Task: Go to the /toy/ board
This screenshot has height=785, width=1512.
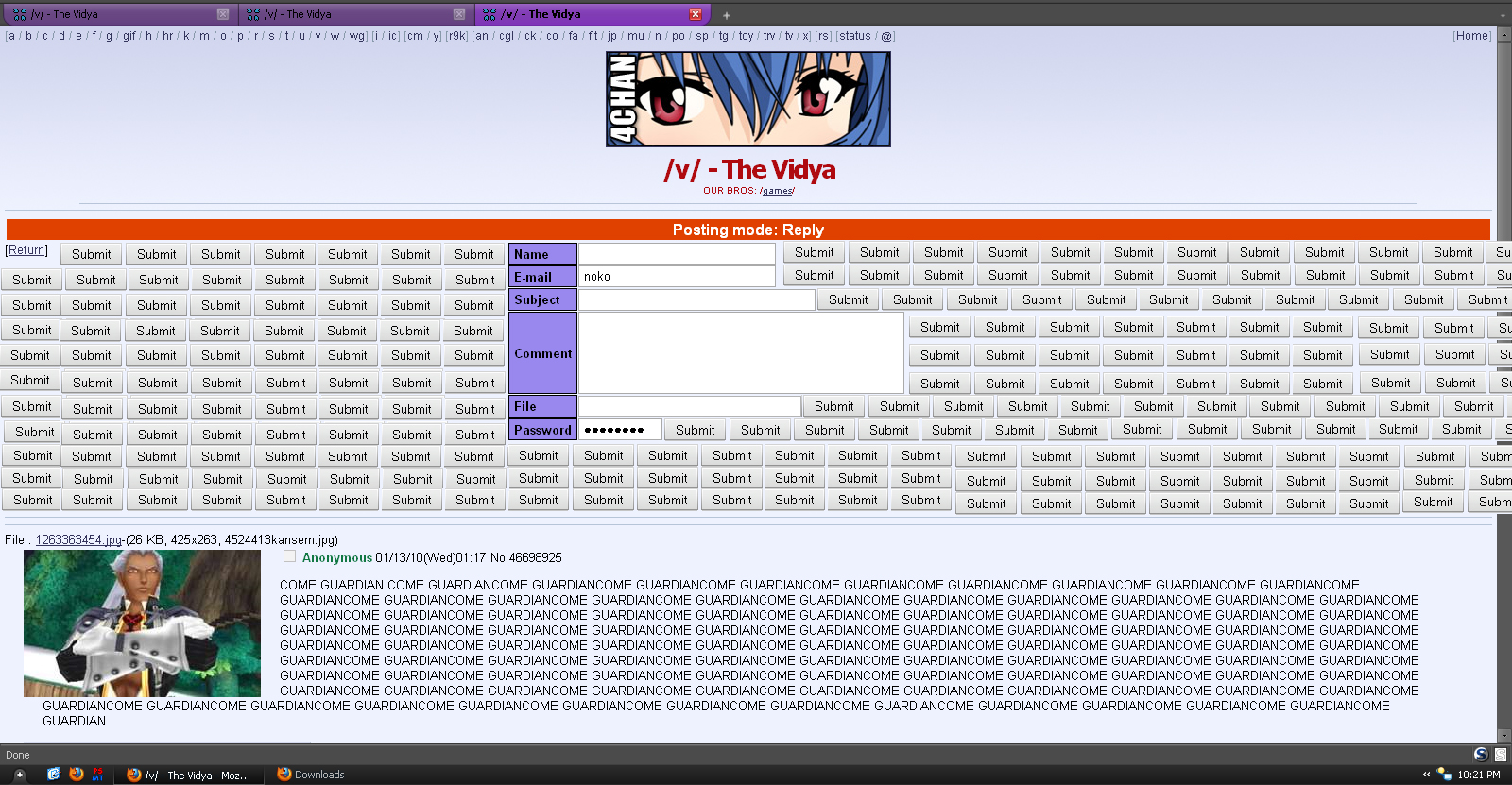Action: (x=746, y=36)
